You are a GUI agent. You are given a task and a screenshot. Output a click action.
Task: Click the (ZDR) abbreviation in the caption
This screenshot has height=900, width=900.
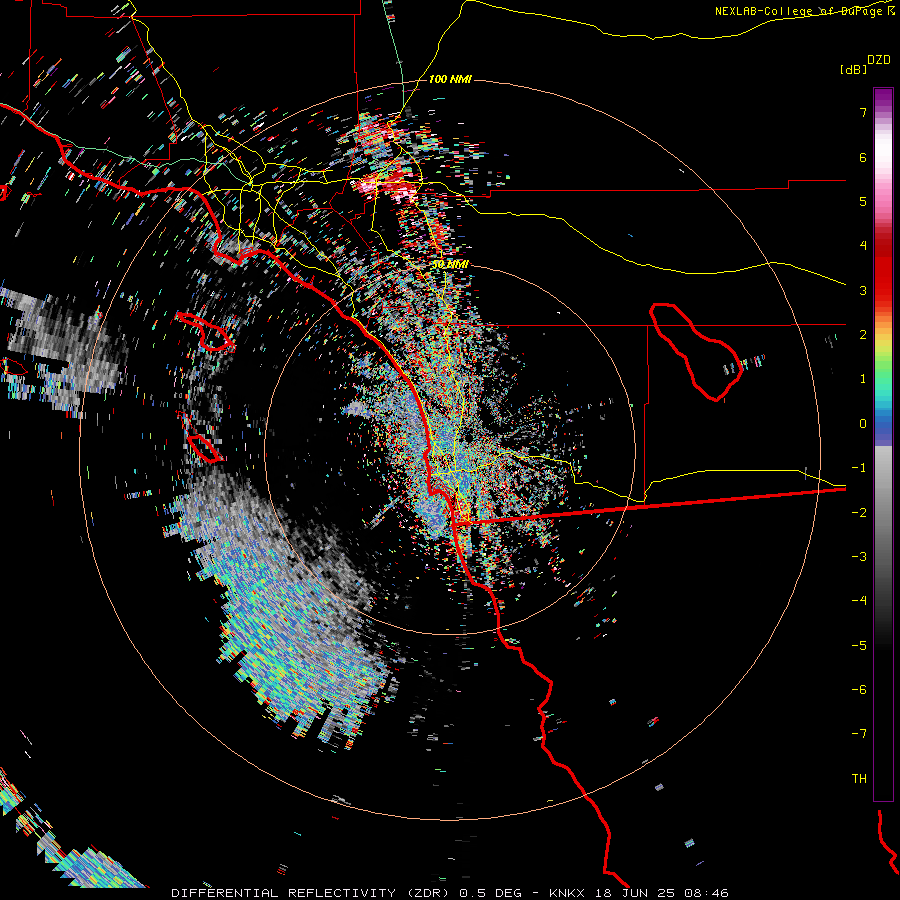[x=430, y=893]
